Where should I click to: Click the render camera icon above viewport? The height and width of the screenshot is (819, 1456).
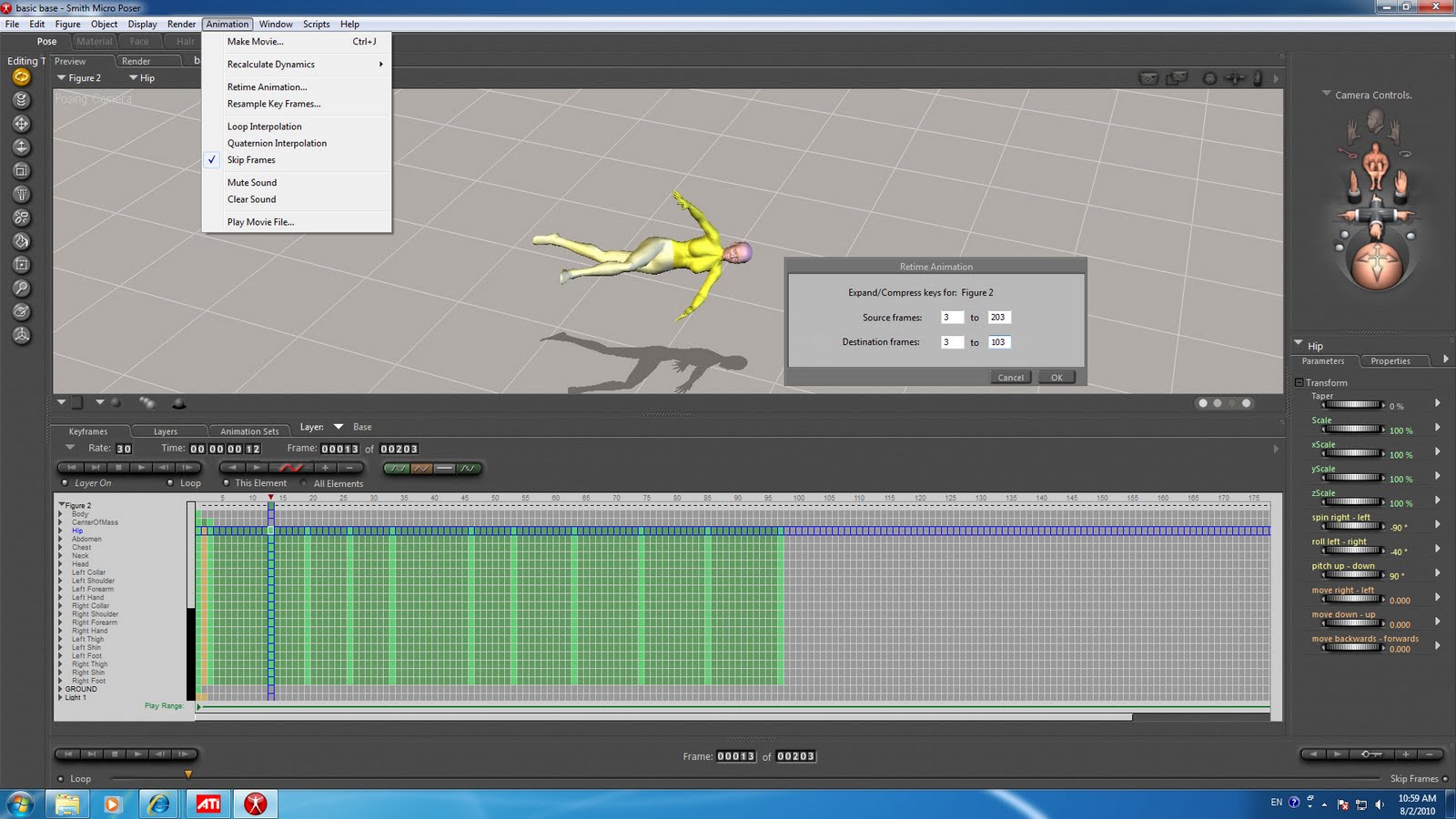pos(1148,78)
